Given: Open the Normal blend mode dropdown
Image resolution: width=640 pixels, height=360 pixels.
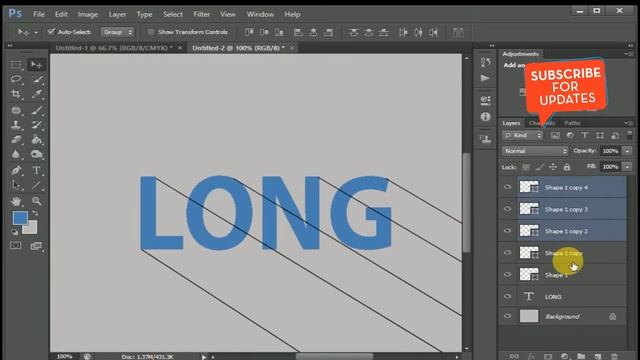Looking at the screenshot, I should (x=535, y=151).
